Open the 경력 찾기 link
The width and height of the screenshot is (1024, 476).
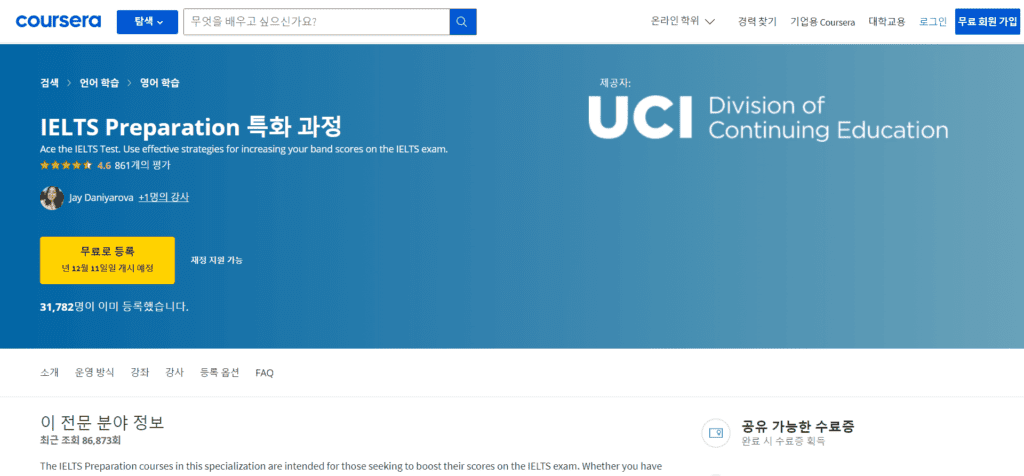(757, 22)
